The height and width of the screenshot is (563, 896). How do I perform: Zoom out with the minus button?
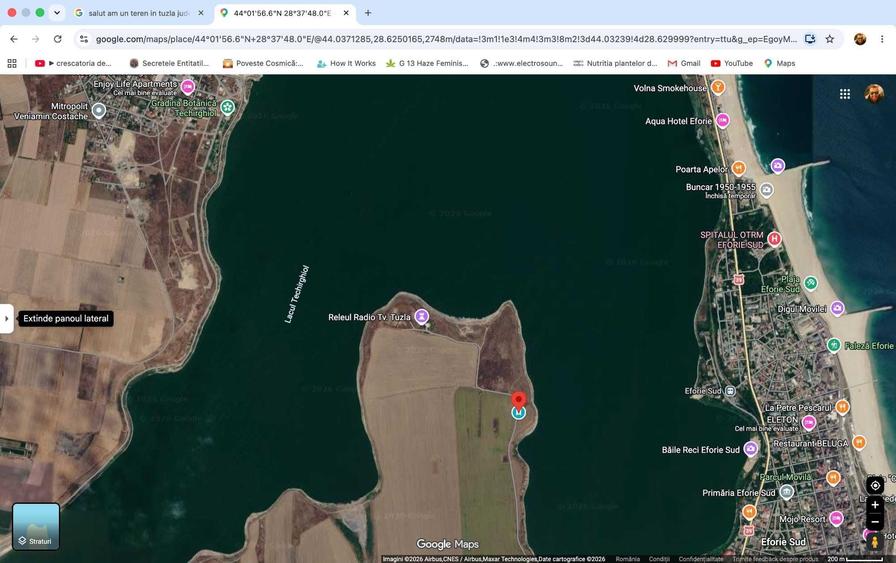tap(875, 522)
